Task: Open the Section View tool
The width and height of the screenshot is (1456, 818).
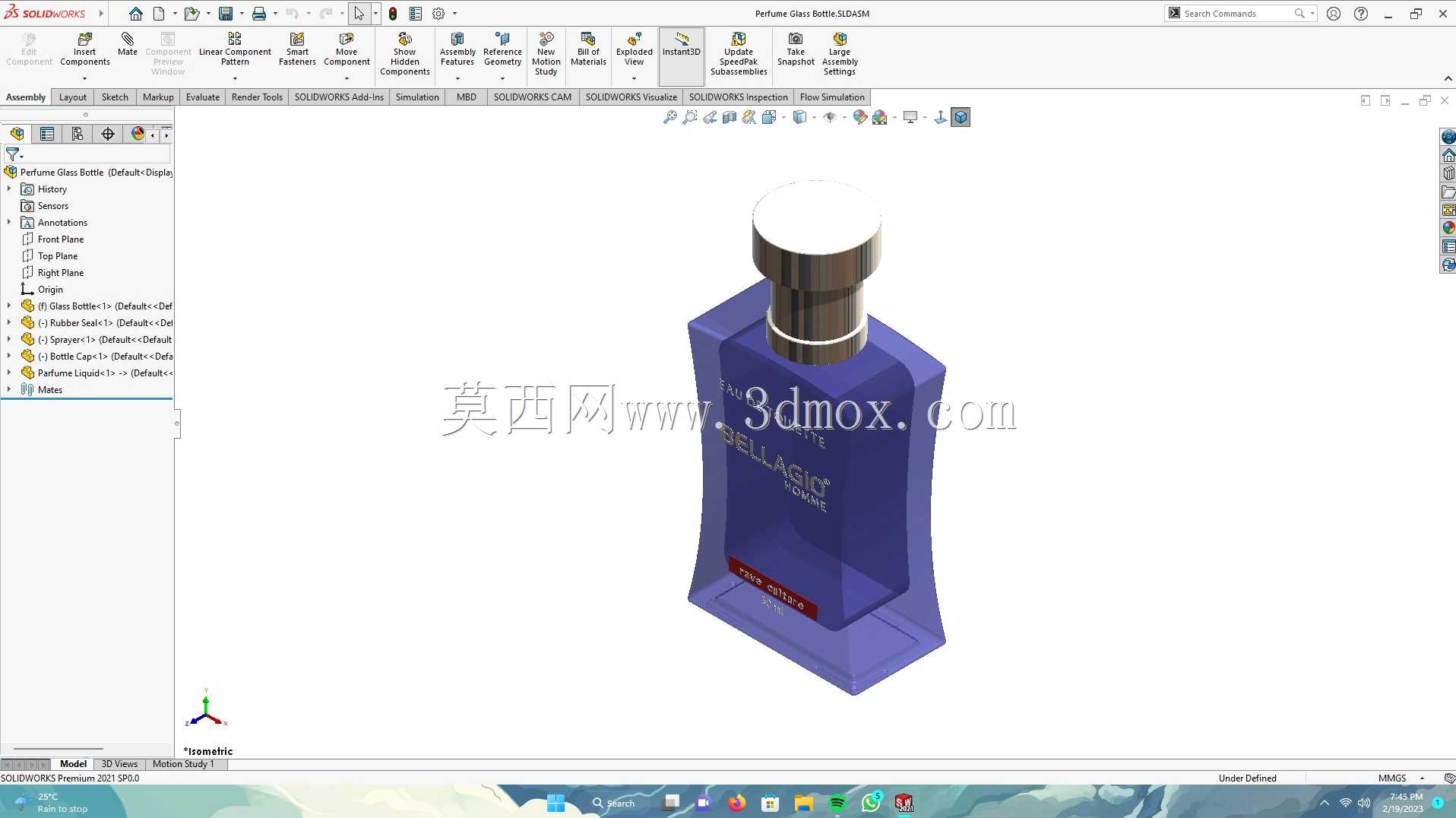Action: [730, 117]
